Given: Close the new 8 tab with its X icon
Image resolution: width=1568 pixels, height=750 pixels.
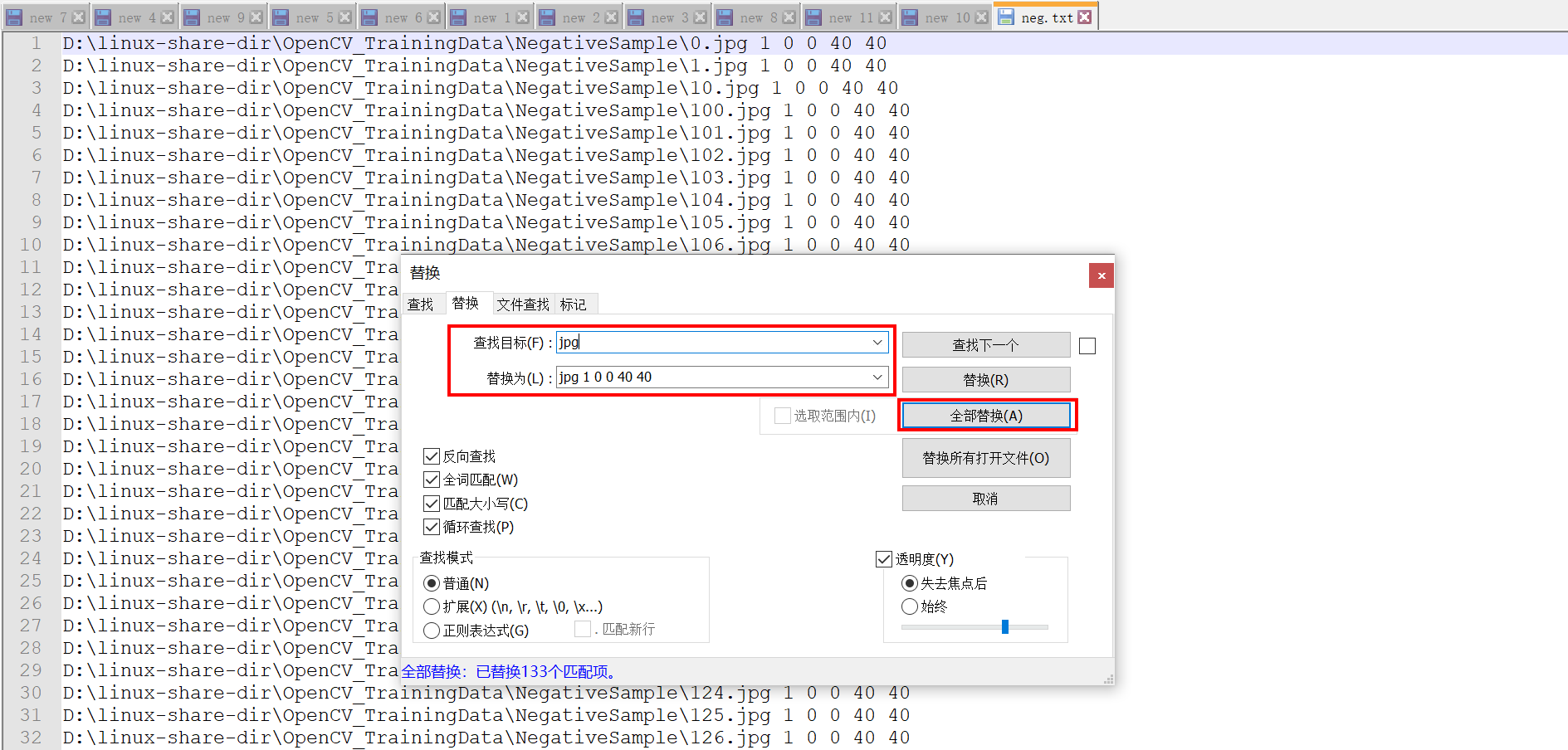Looking at the screenshot, I should point(789,17).
